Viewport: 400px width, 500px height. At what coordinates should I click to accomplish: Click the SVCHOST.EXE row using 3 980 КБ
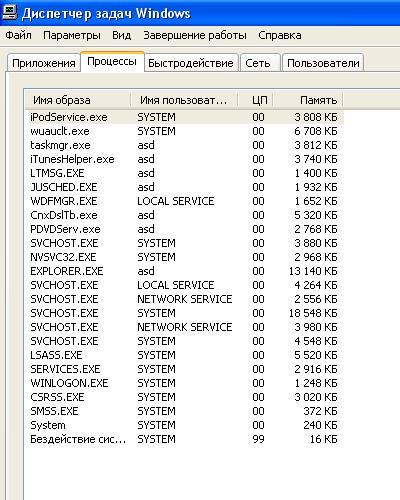(x=184, y=327)
